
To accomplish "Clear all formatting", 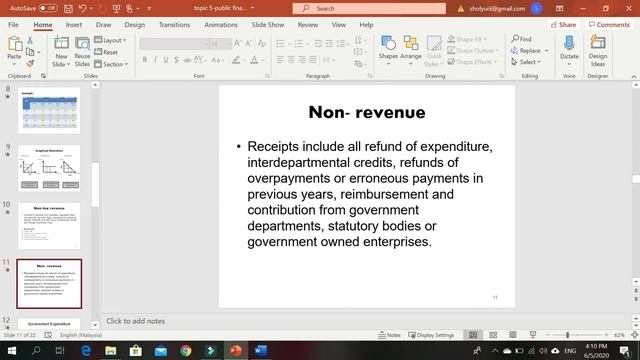I will [262, 43].
